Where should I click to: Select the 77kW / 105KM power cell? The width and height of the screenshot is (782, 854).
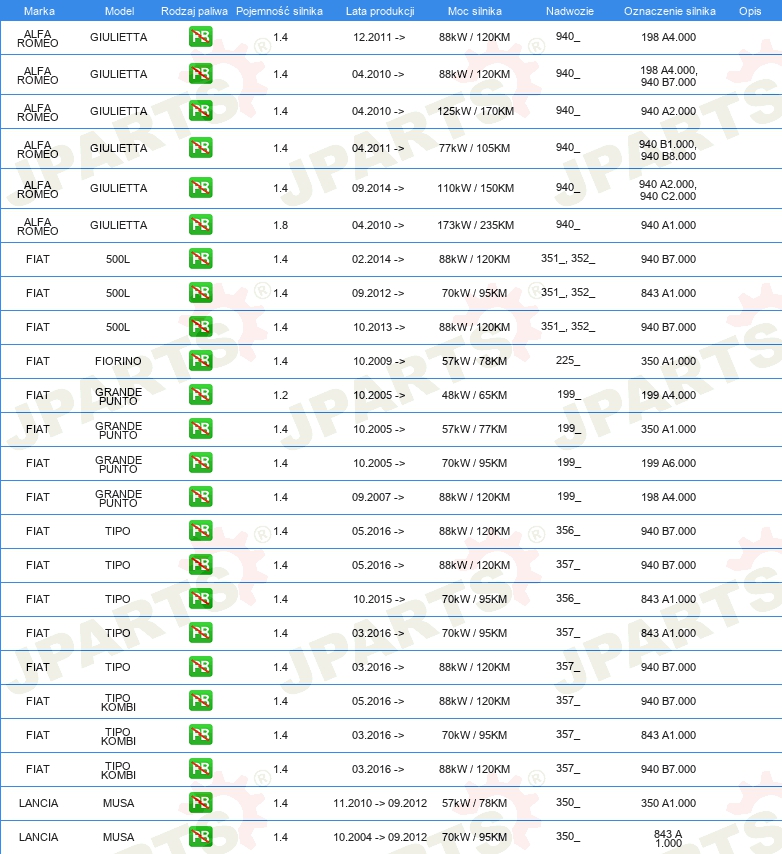point(474,148)
